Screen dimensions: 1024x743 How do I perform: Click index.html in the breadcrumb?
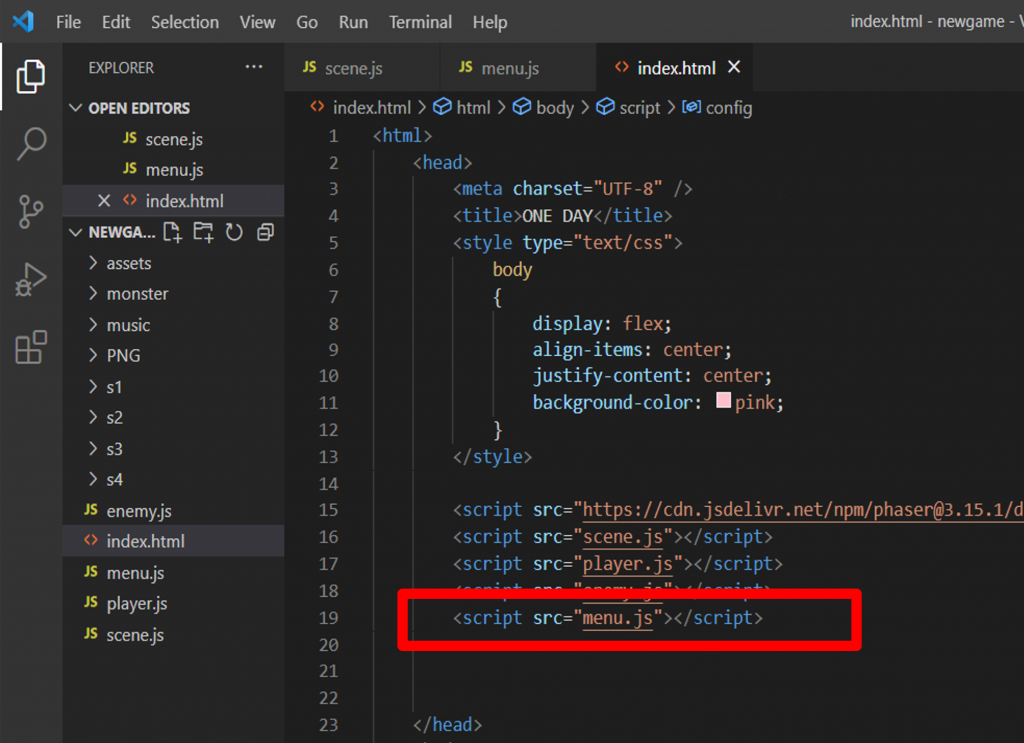click(x=372, y=108)
